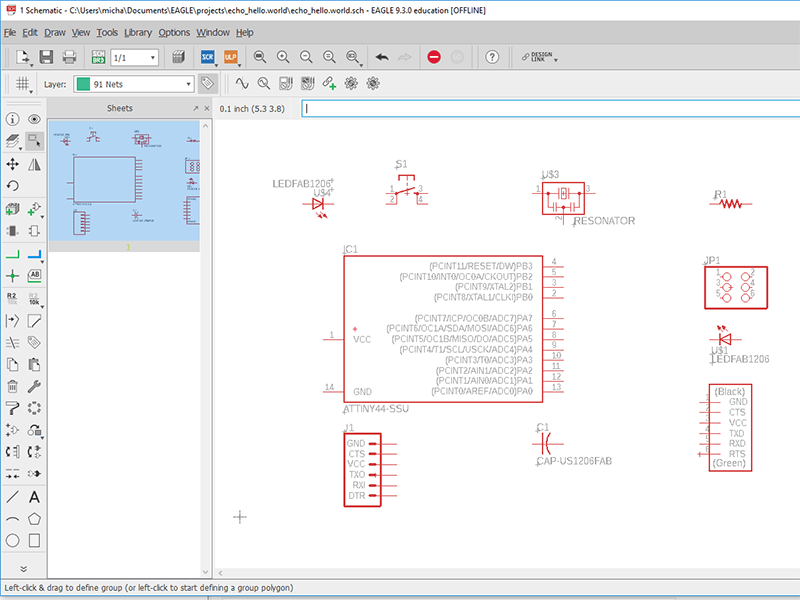
Task: Run a user program via ULP icon
Action: coord(231,57)
